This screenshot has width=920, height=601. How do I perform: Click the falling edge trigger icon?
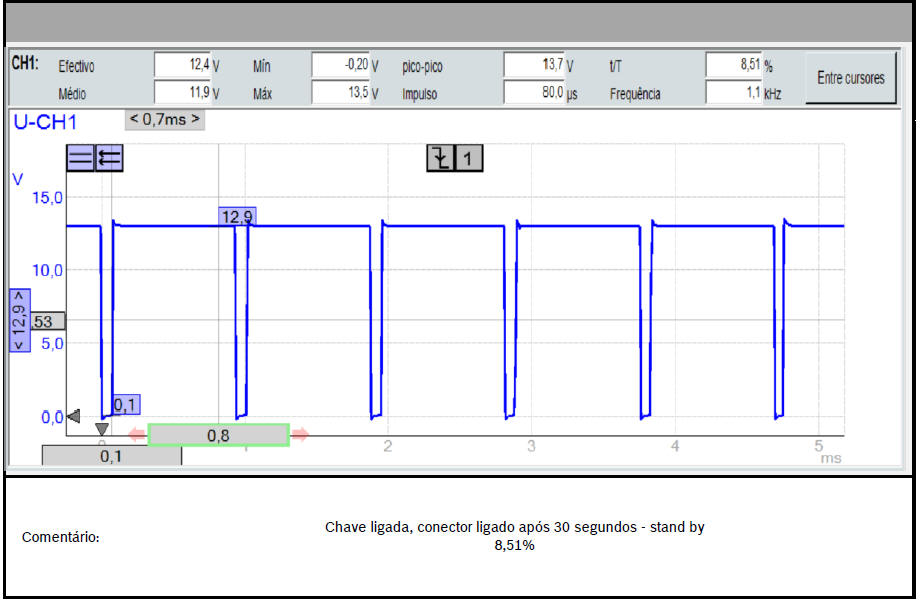pos(440,158)
